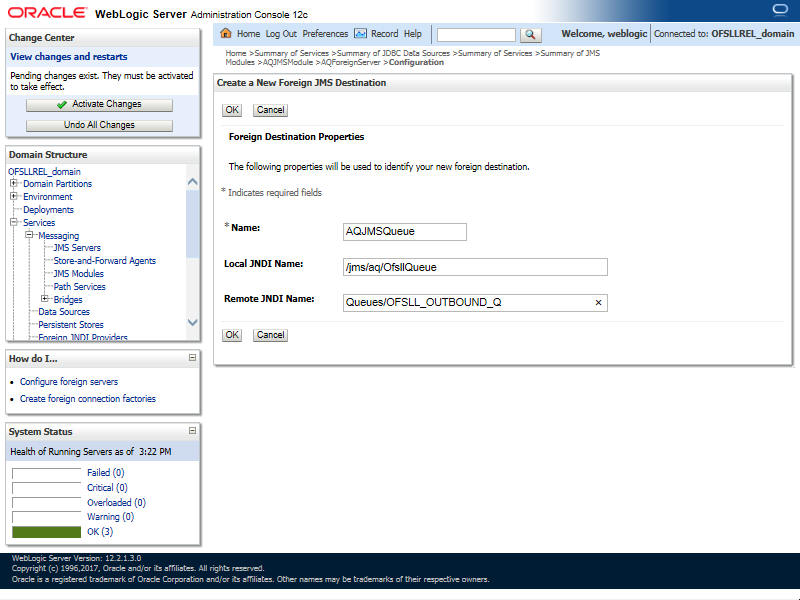Click Record in the toolbar

click(384, 34)
